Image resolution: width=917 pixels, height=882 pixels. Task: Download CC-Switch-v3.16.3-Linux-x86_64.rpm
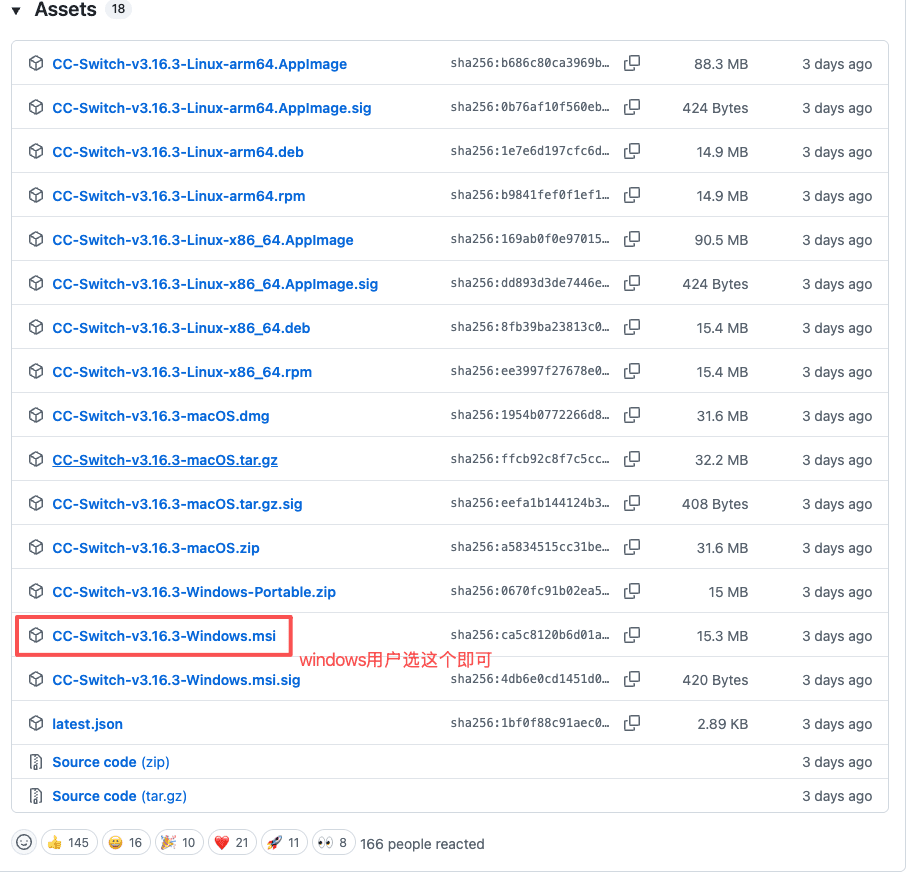point(182,372)
